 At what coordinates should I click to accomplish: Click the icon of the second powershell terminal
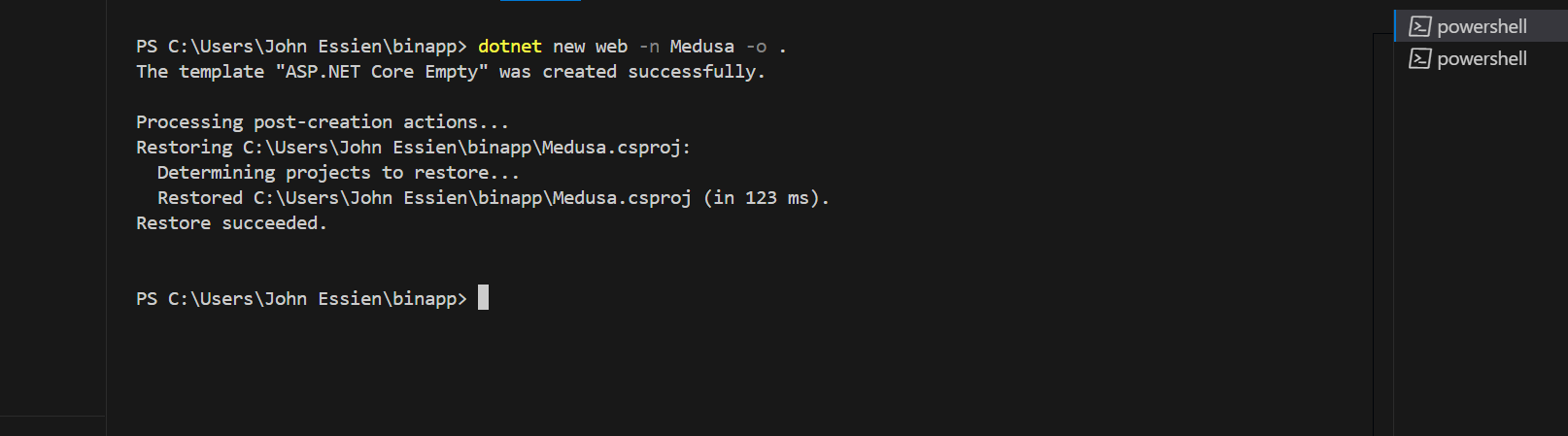1419,58
